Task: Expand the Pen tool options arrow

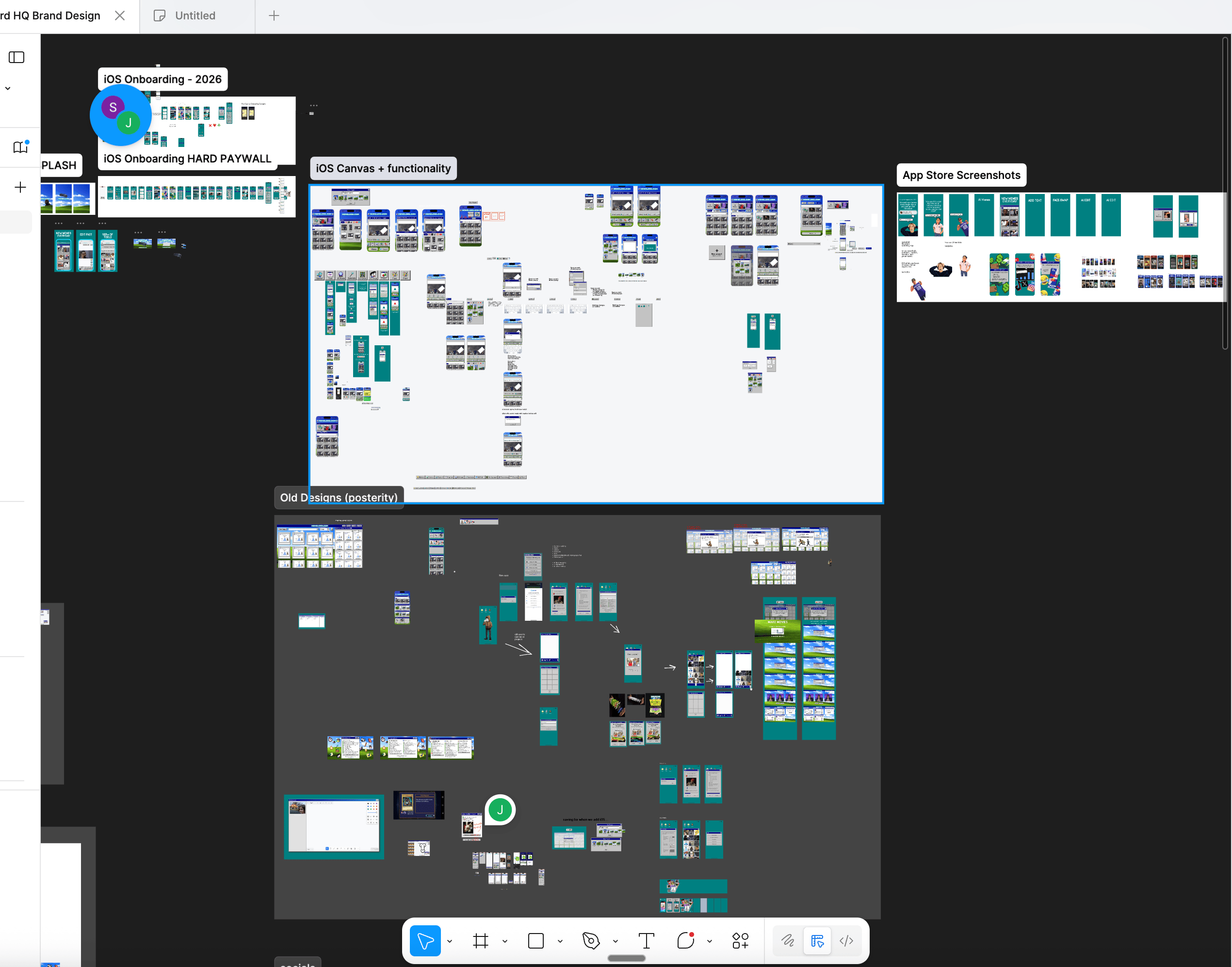Action: click(616, 941)
